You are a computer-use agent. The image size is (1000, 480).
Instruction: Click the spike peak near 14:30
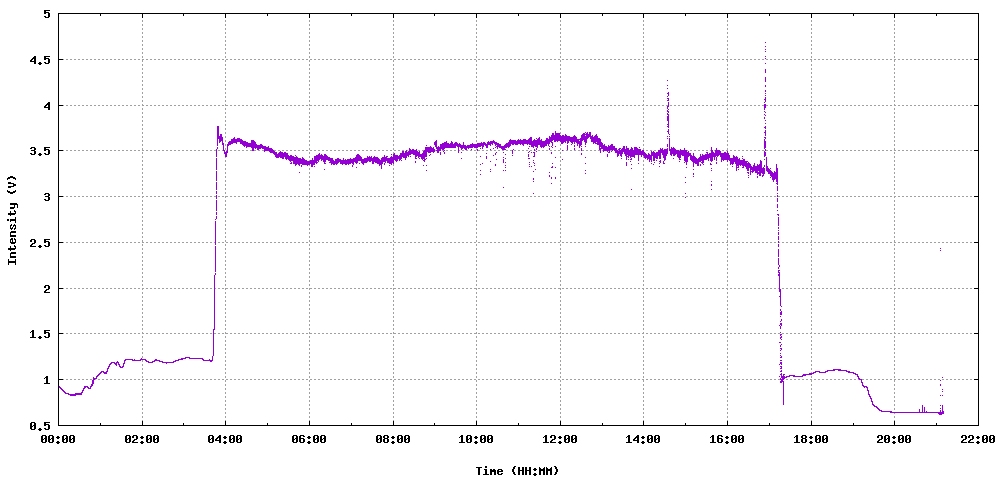coord(667,81)
